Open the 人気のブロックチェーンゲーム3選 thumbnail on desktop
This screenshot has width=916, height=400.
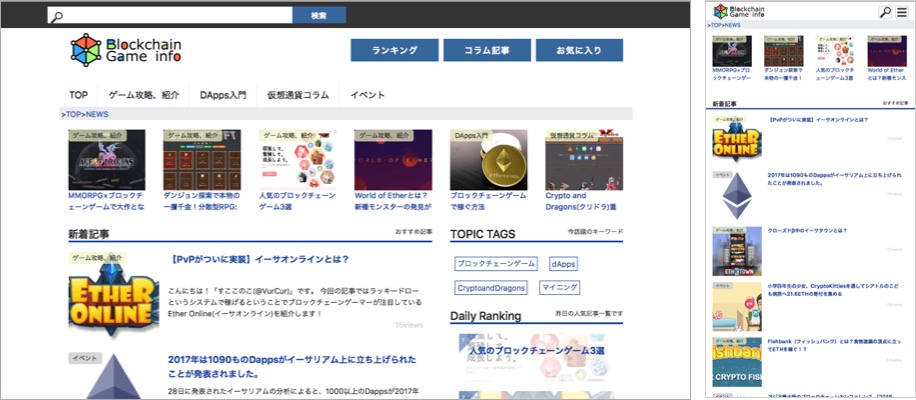(298, 159)
